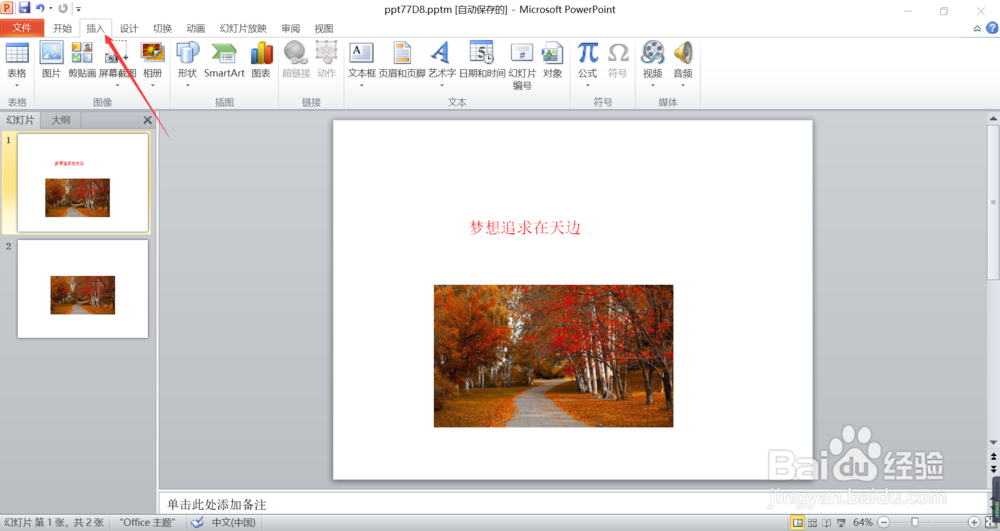Click the spell check status bar icon
1000x531 pixels.
click(x=197, y=523)
